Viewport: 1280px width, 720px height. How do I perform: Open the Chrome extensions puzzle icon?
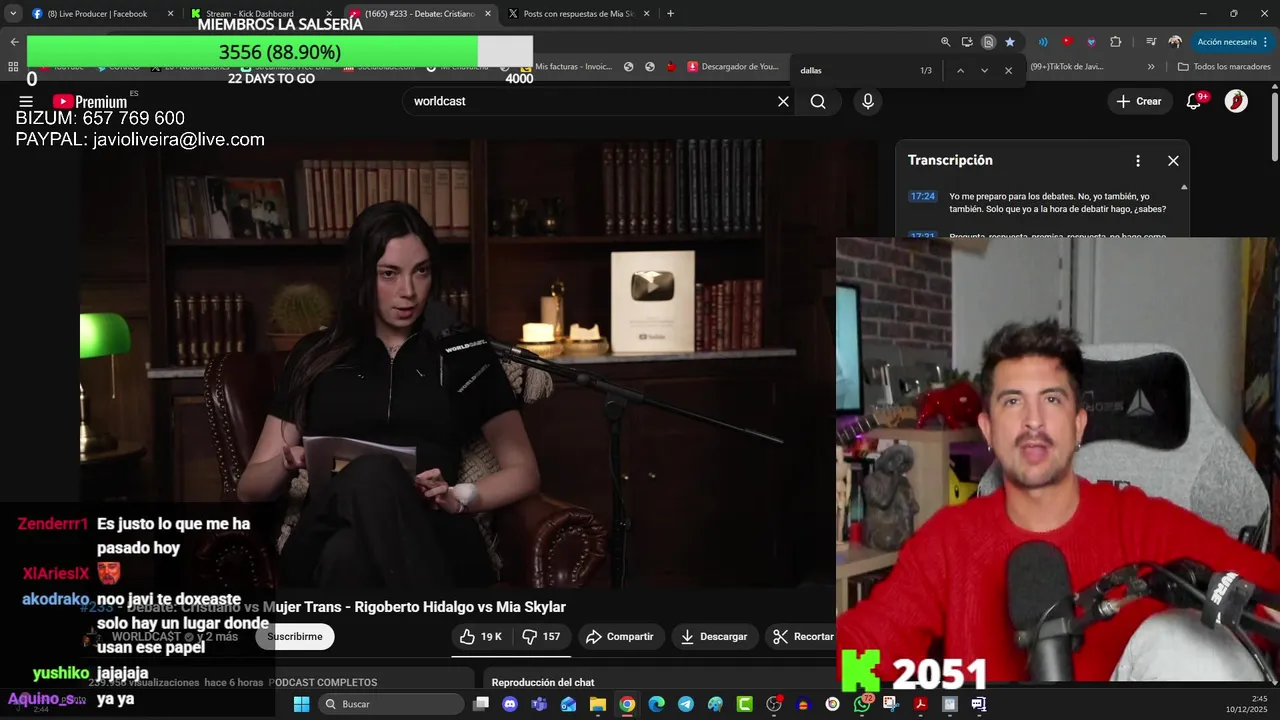click(1116, 42)
